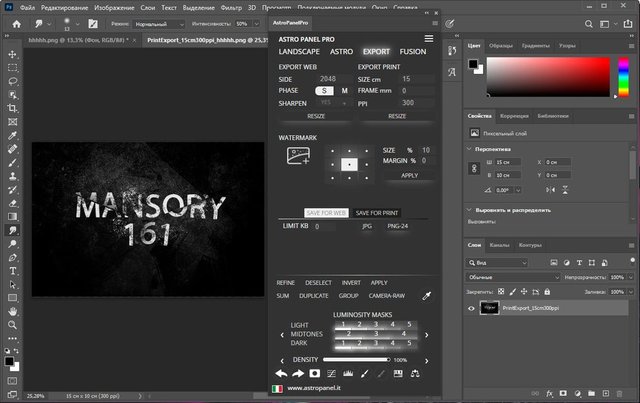
Task: Toggle lock position icon
Action: [x=524, y=292]
